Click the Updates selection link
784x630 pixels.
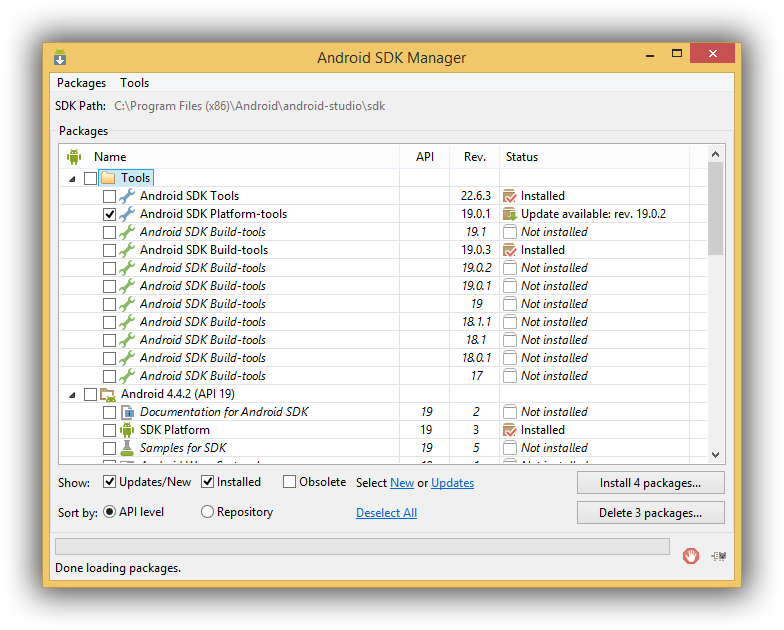coord(452,483)
